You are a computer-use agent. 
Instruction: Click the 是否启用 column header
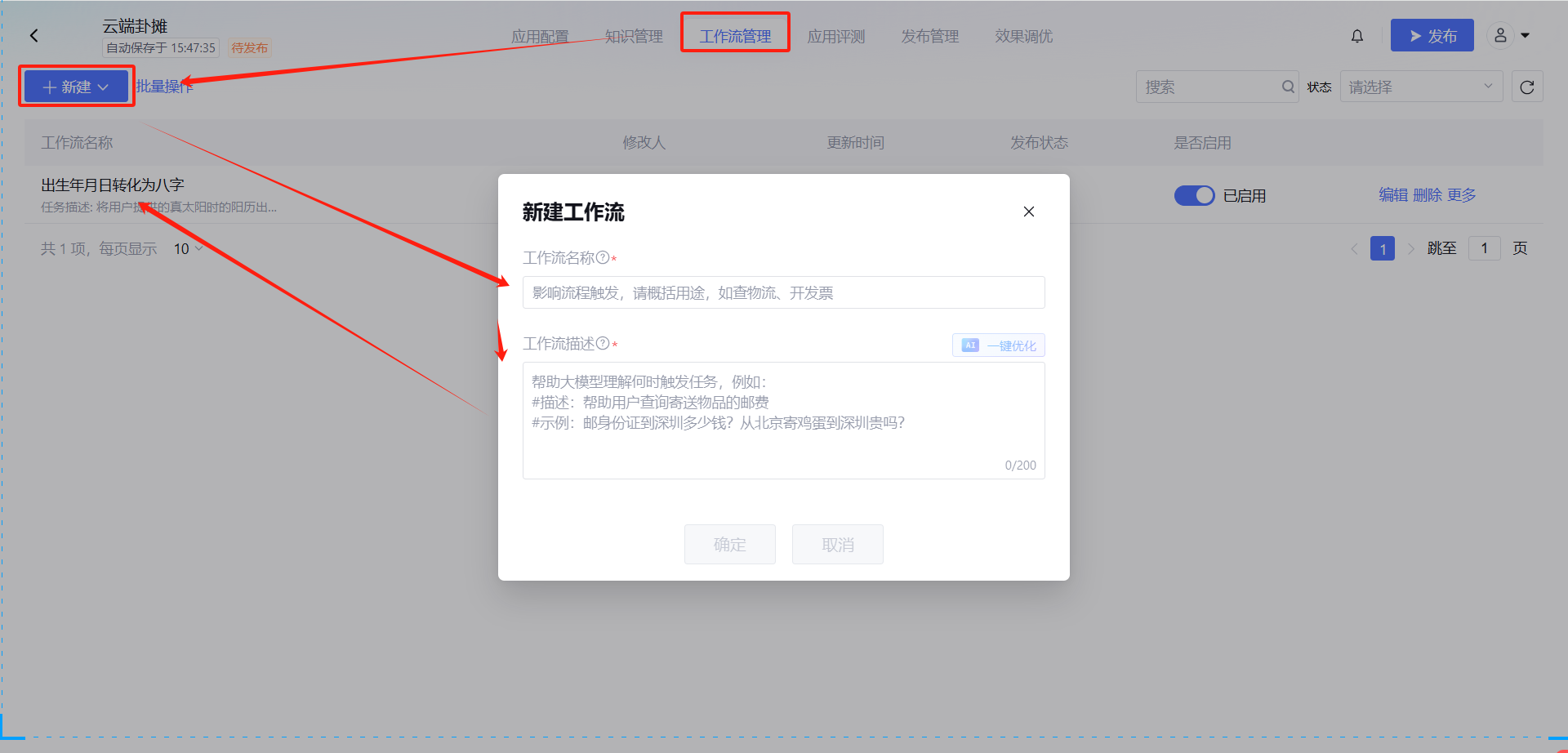[x=1202, y=143]
